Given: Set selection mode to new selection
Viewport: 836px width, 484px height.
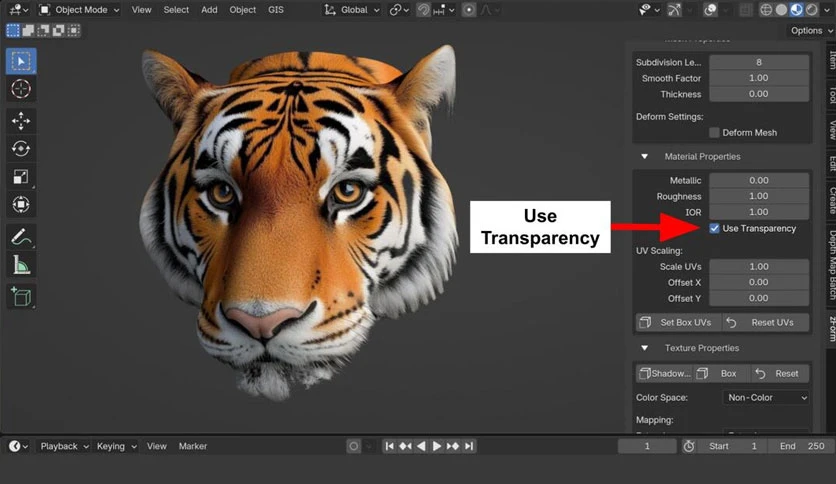Looking at the screenshot, I should point(13,30).
